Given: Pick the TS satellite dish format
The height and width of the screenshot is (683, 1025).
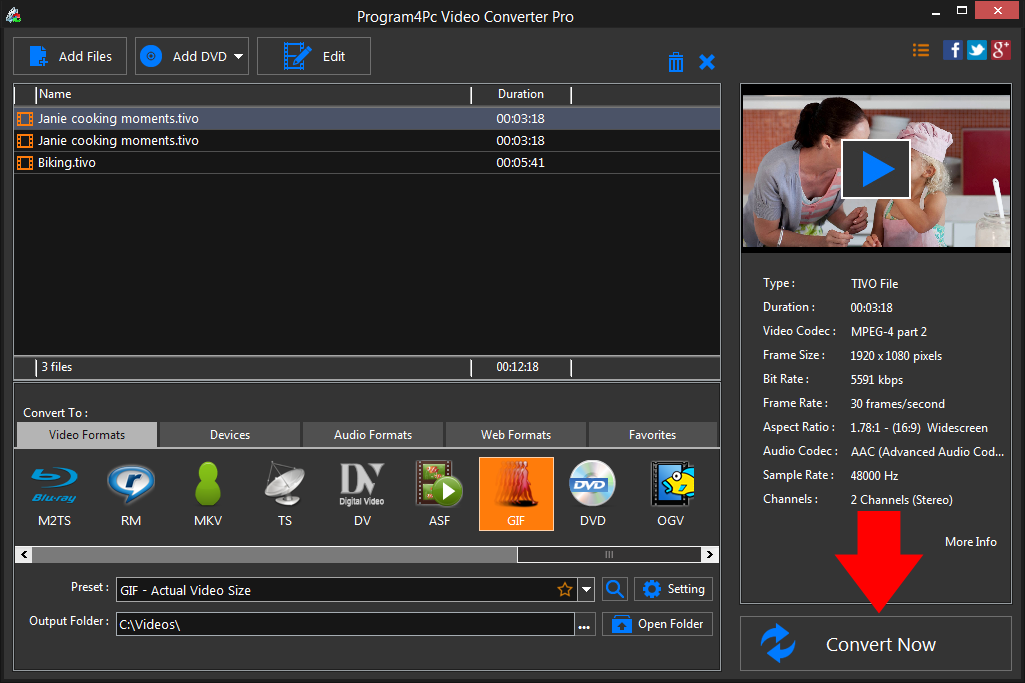Looking at the screenshot, I should (x=285, y=493).
